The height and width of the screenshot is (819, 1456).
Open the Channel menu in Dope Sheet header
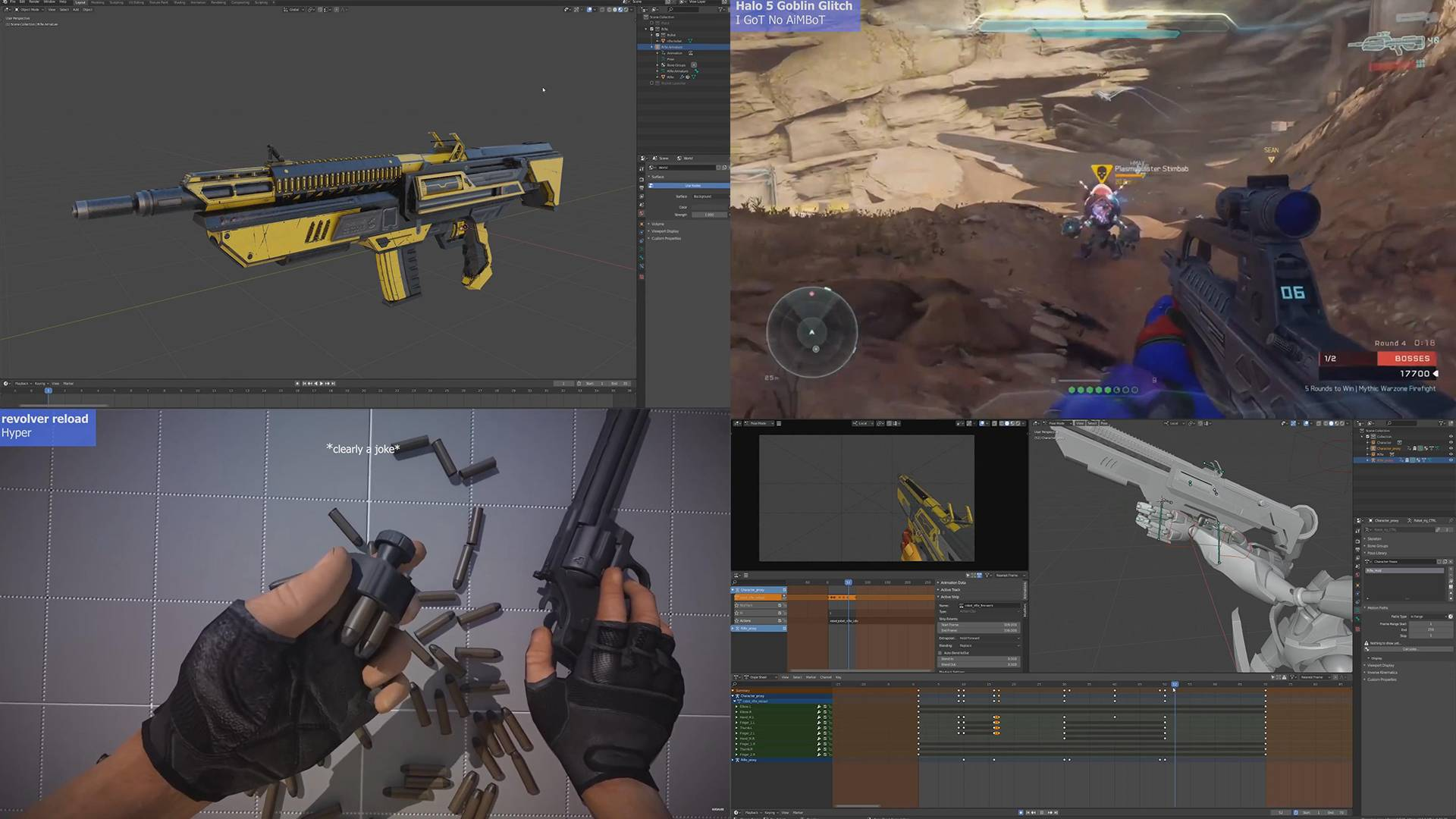pyautogui.click(x=826, y=677)
